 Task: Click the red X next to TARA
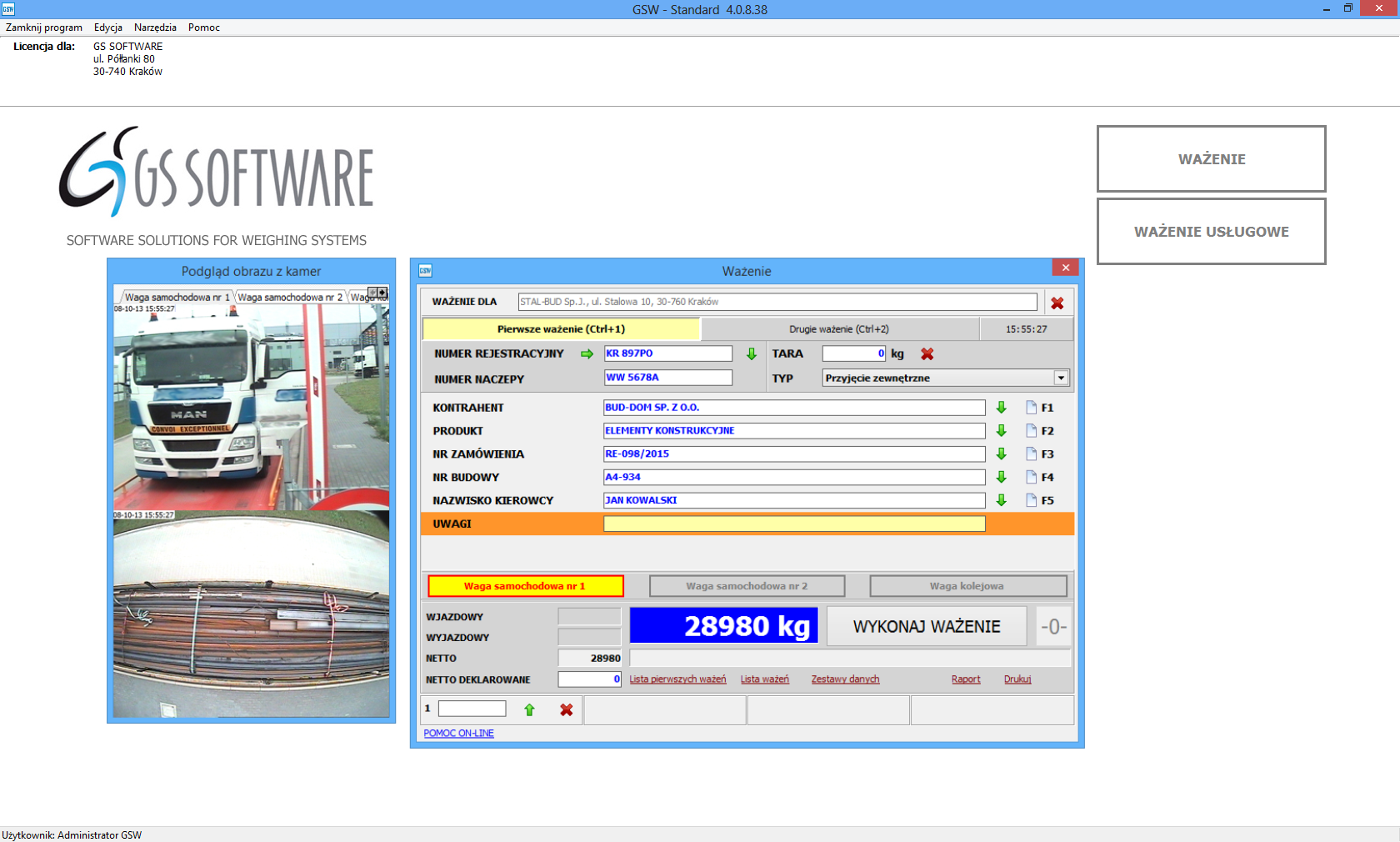(x=927, y=354)
